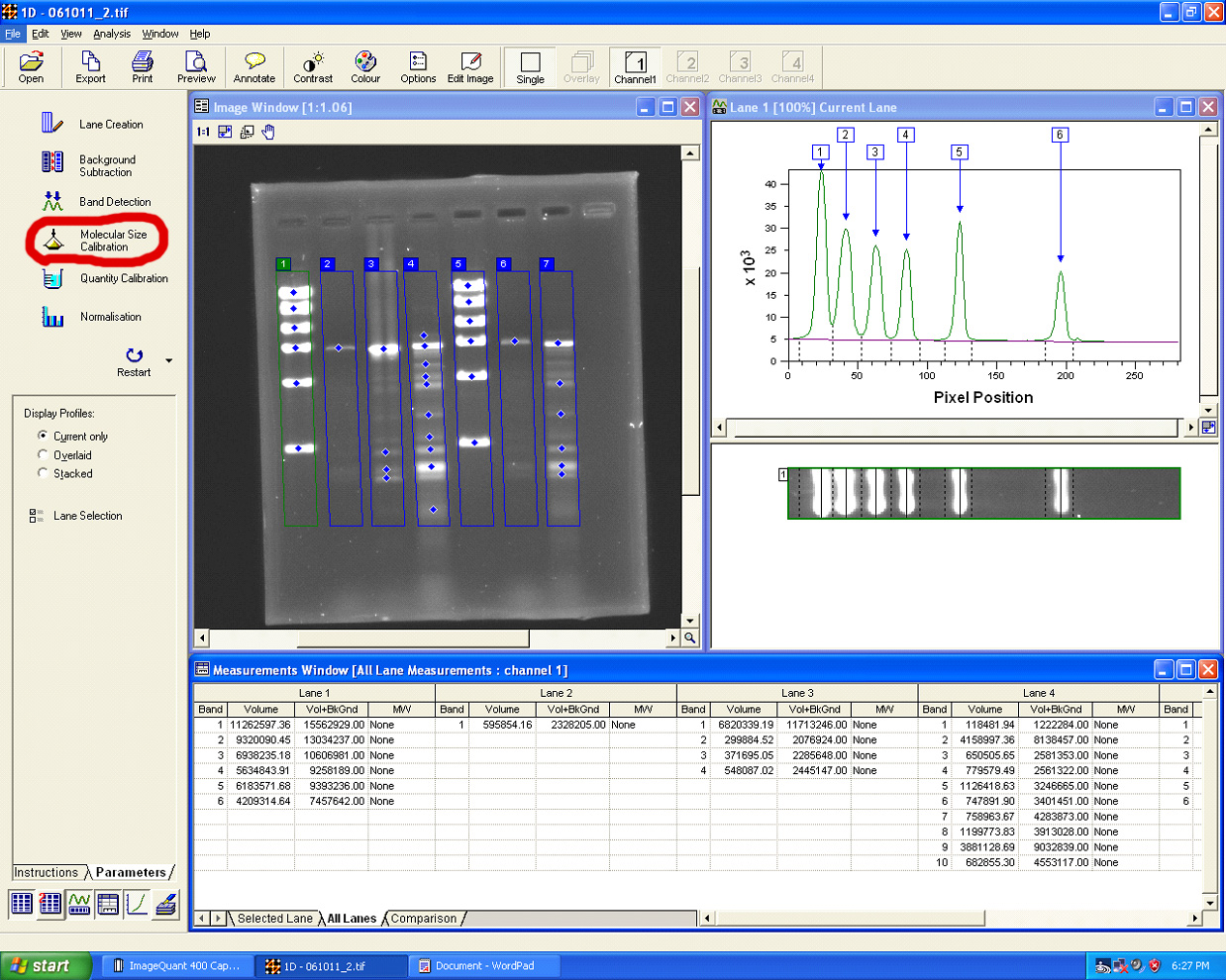The image size is (1226, 980).
Task: Click the Edit Image toolbar icon
Action: coord(470,67)
